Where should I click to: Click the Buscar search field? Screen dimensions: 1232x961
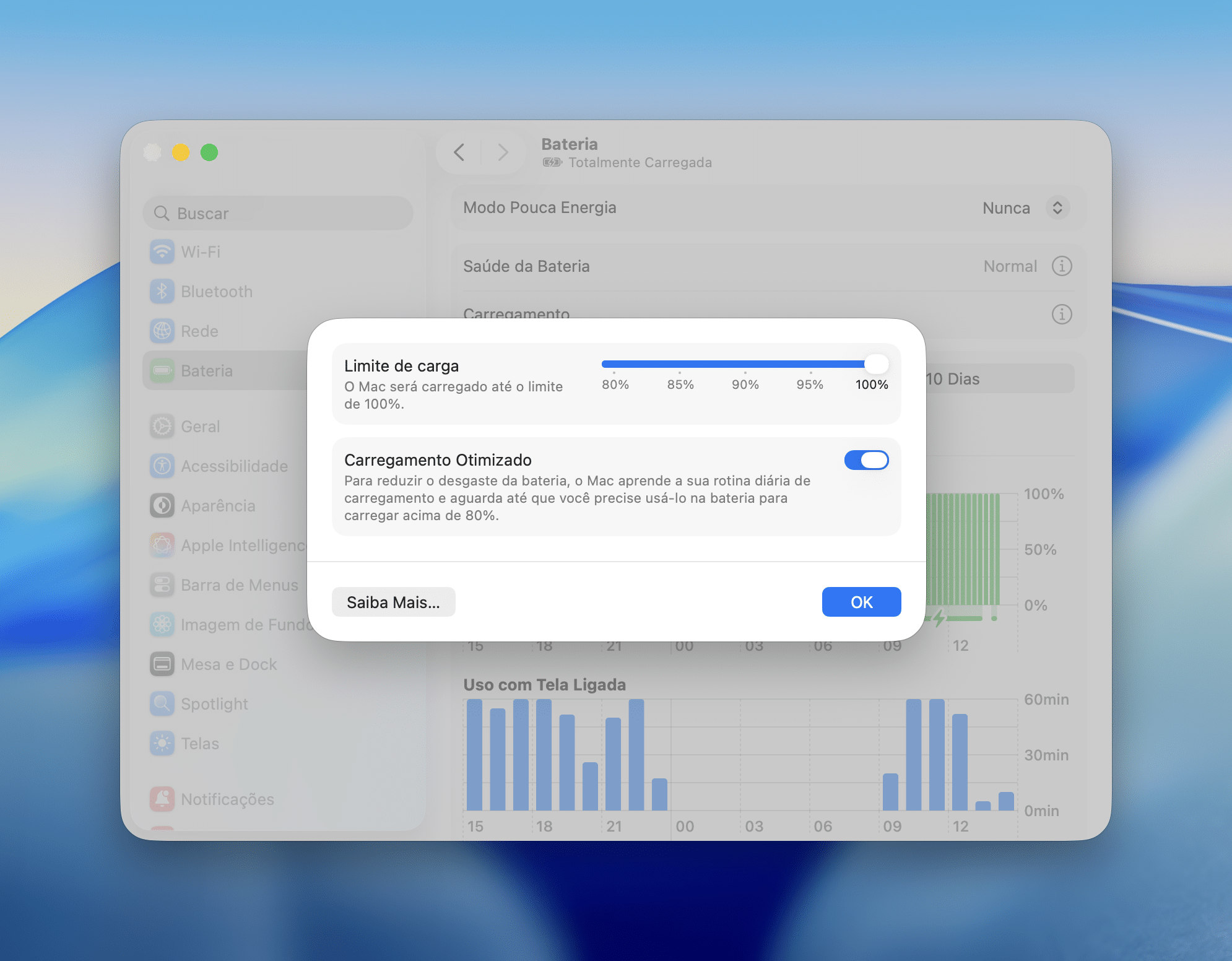(x=279, y=214)
